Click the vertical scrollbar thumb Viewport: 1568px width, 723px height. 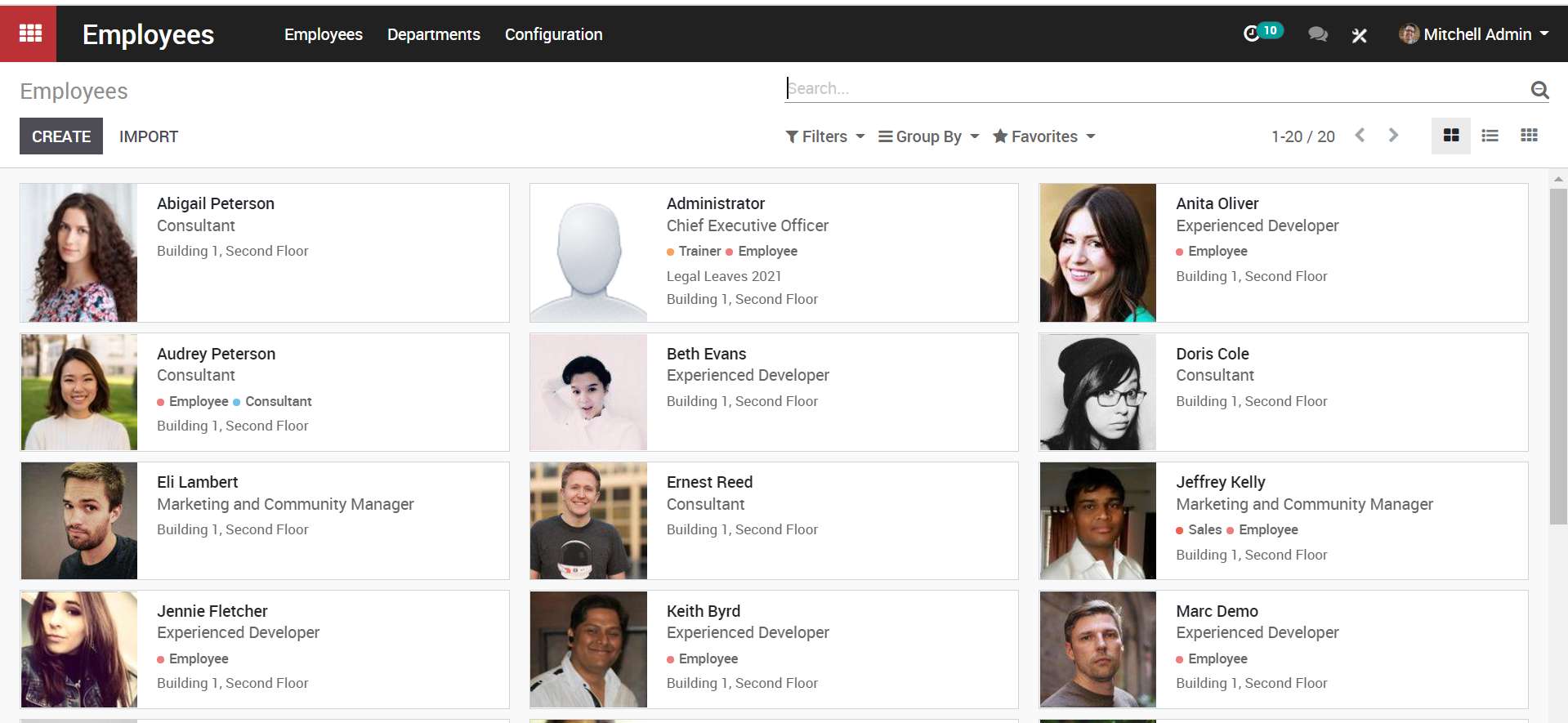pyautogui.click(x=1558, y=356)
